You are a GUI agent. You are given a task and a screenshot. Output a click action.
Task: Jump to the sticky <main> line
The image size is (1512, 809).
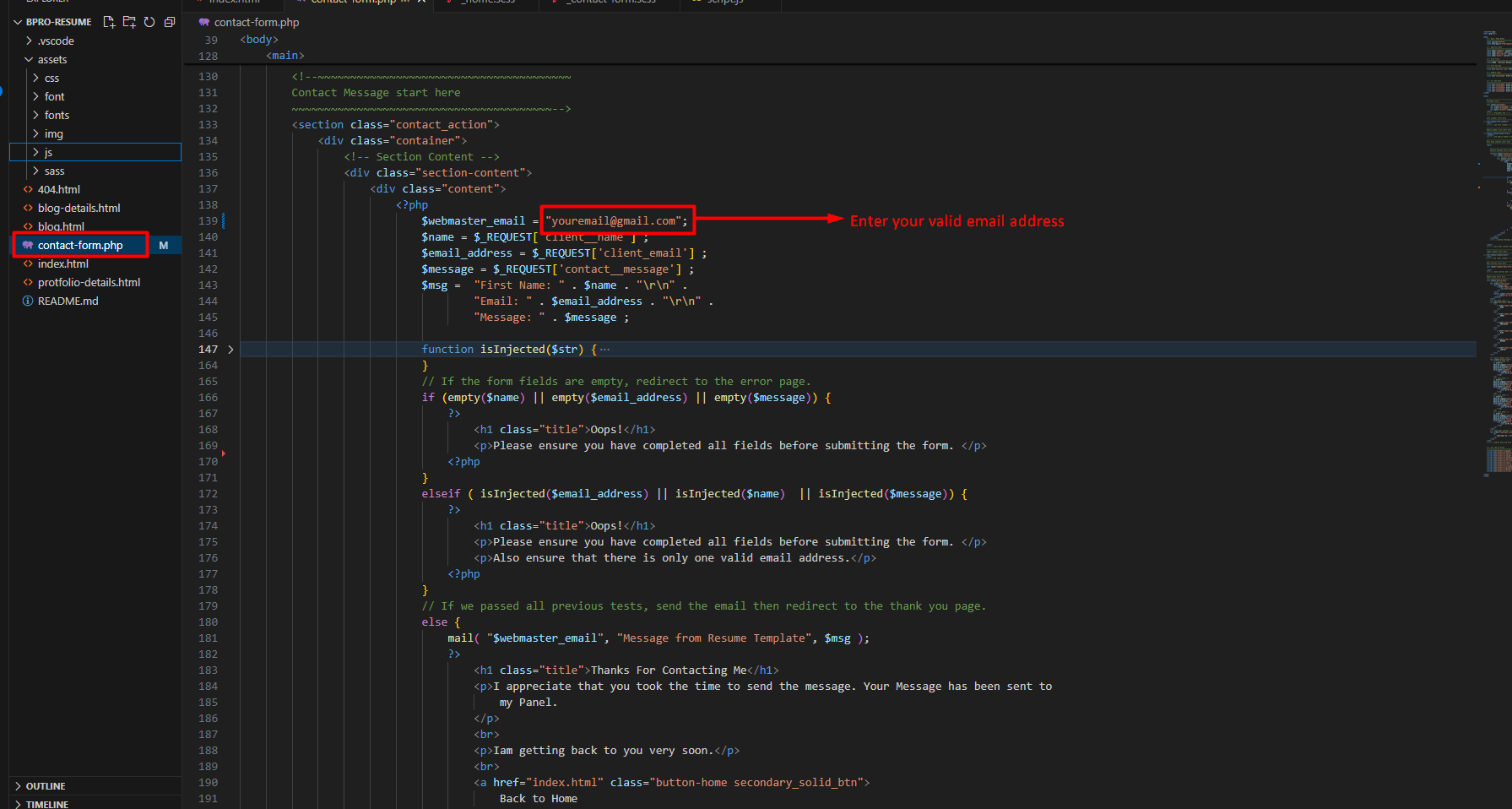click(x=285, y=56)
